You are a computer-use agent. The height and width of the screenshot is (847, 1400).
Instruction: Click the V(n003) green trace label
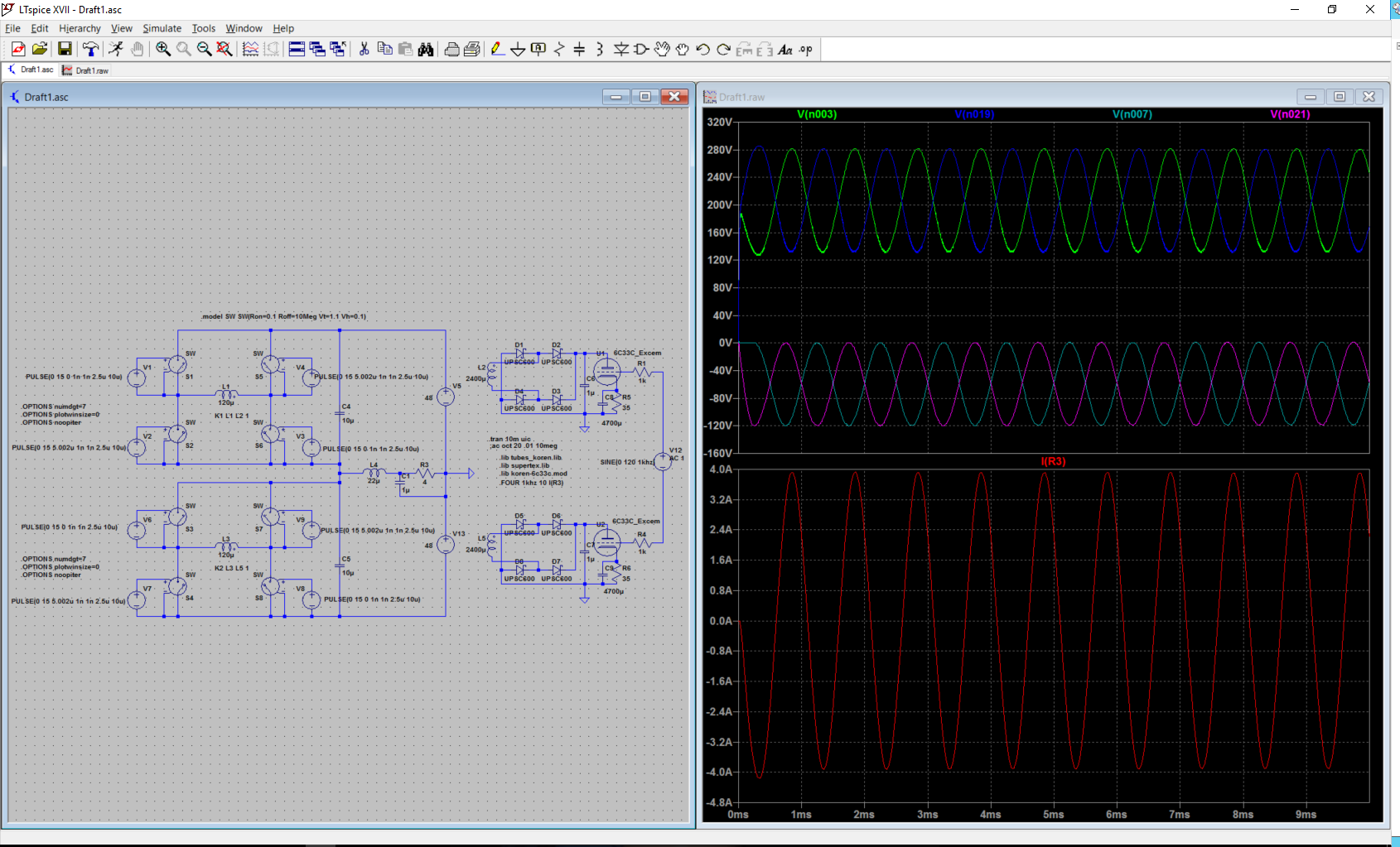coord(817,114)
